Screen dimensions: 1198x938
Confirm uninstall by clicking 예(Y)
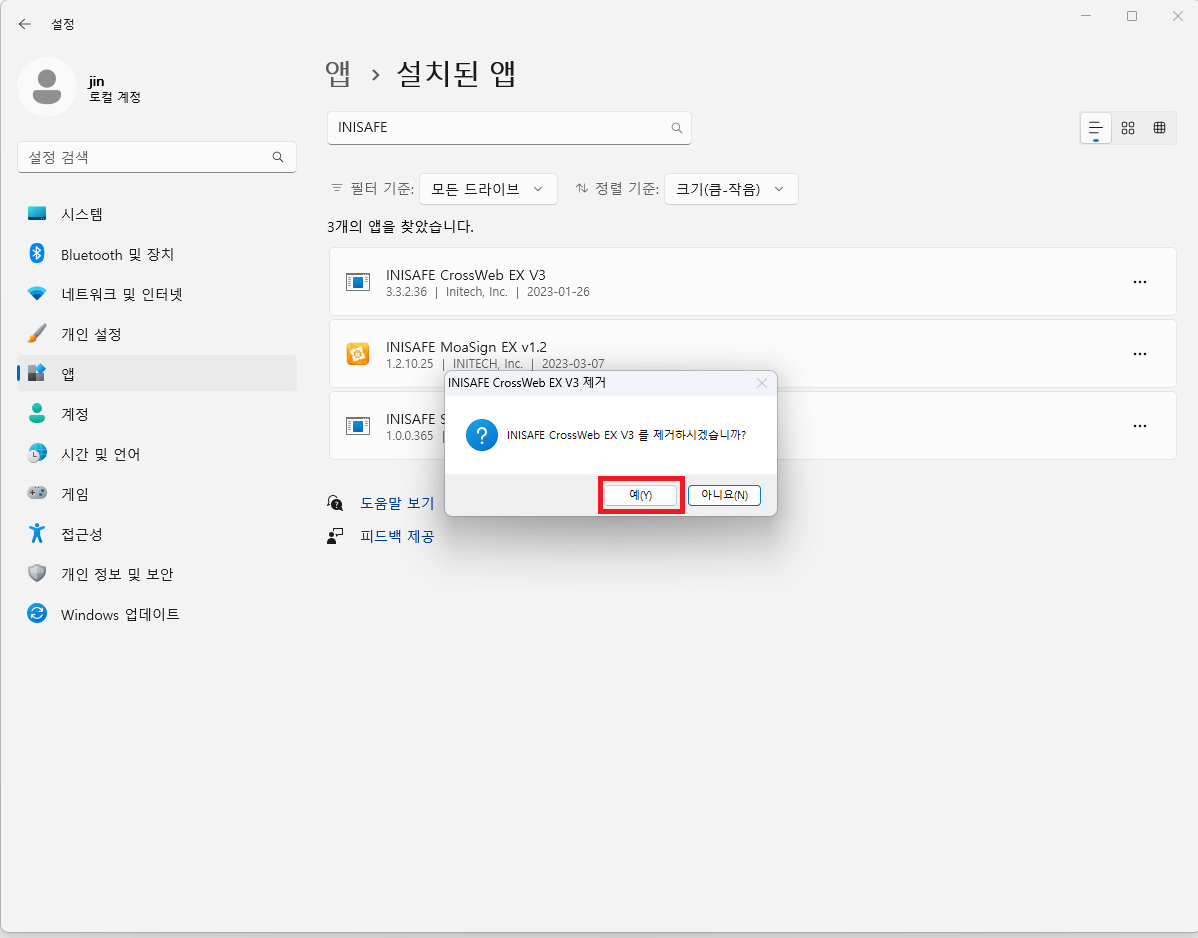pyautogui.click(x=641, y=494)
